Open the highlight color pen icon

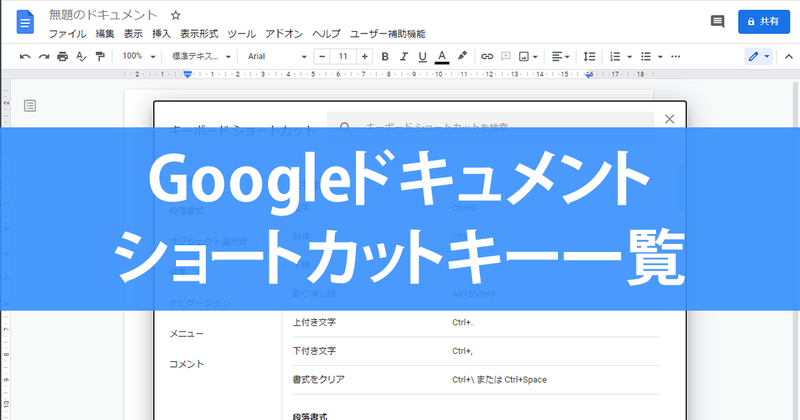click(x=462, y=56)
